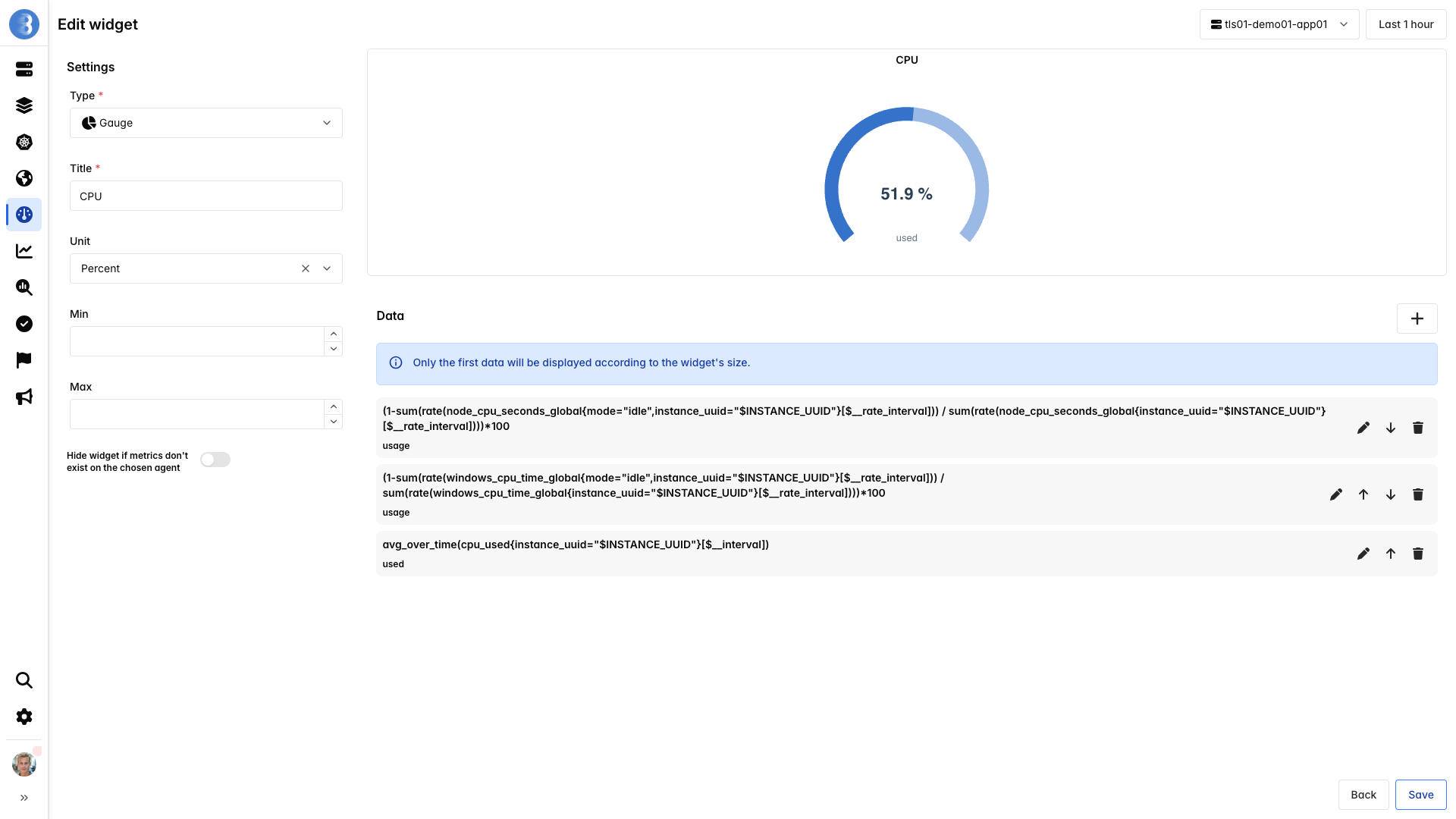1456x819 pixels.
Task: Open the search icon in sidebar
Action: click(x=24, y=680)
